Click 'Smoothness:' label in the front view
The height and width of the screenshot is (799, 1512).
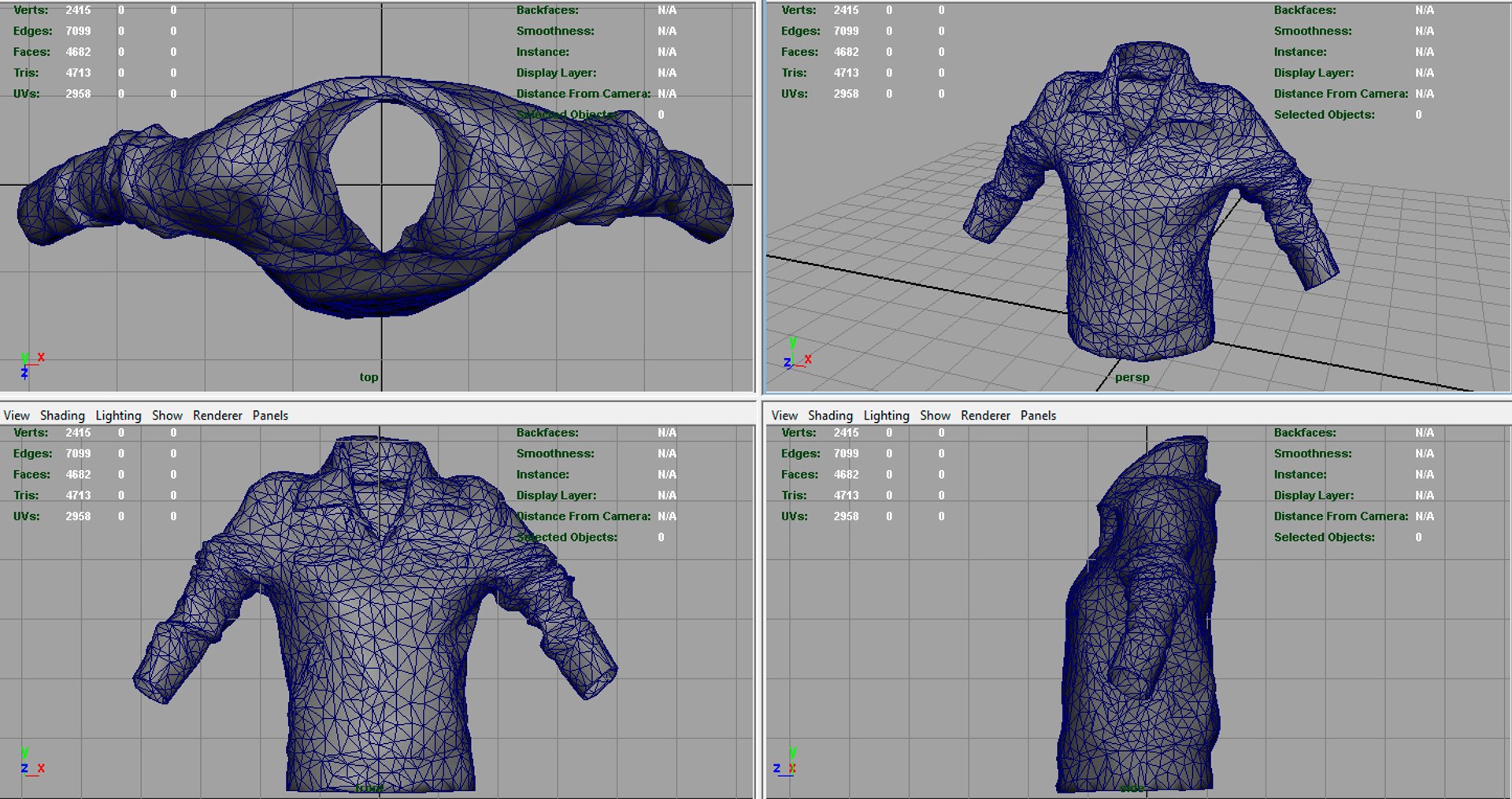pyautogui.click(x=555, y=453)
